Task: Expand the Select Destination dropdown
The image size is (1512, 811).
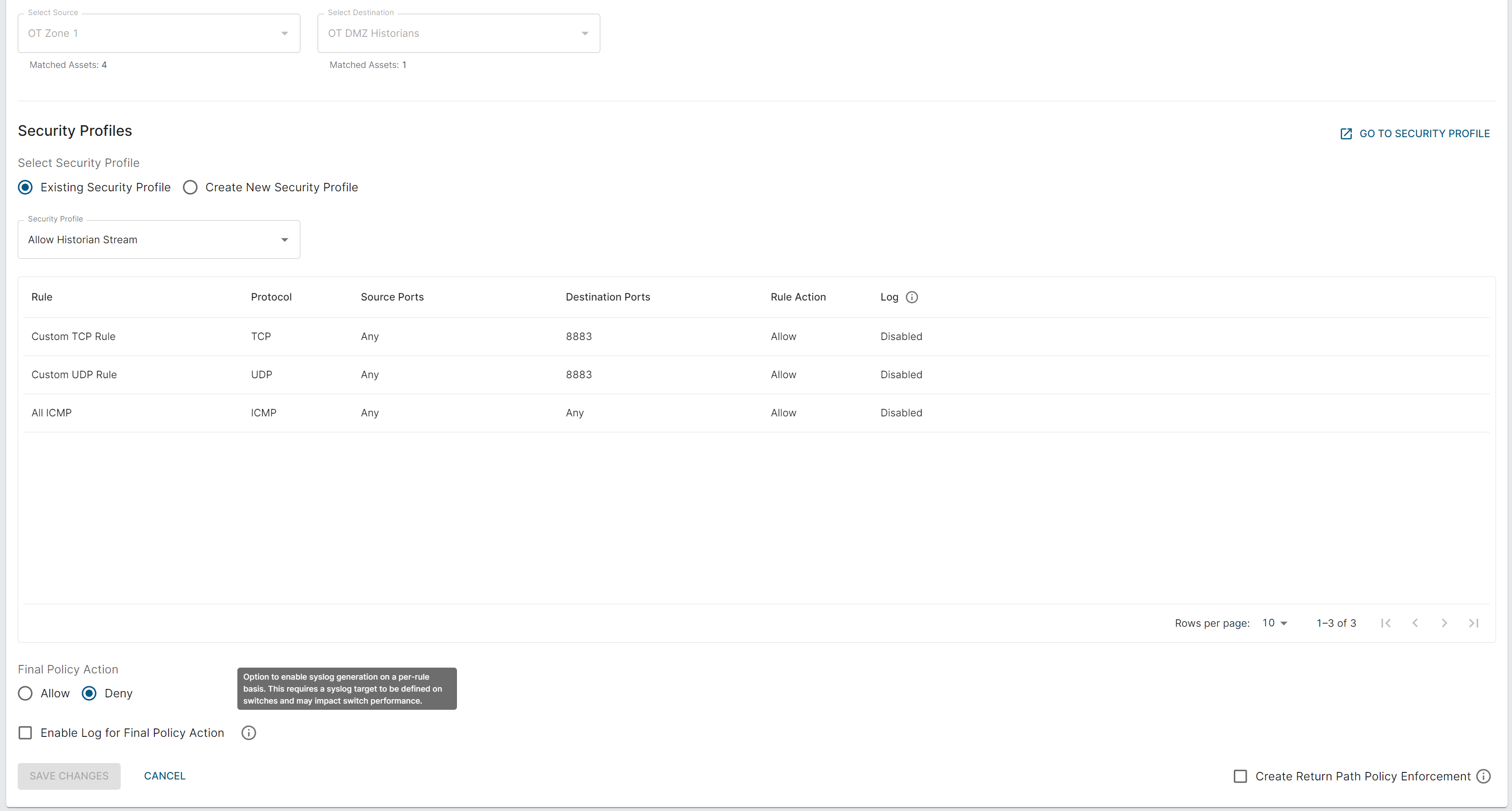Action: tap(458, 33)
